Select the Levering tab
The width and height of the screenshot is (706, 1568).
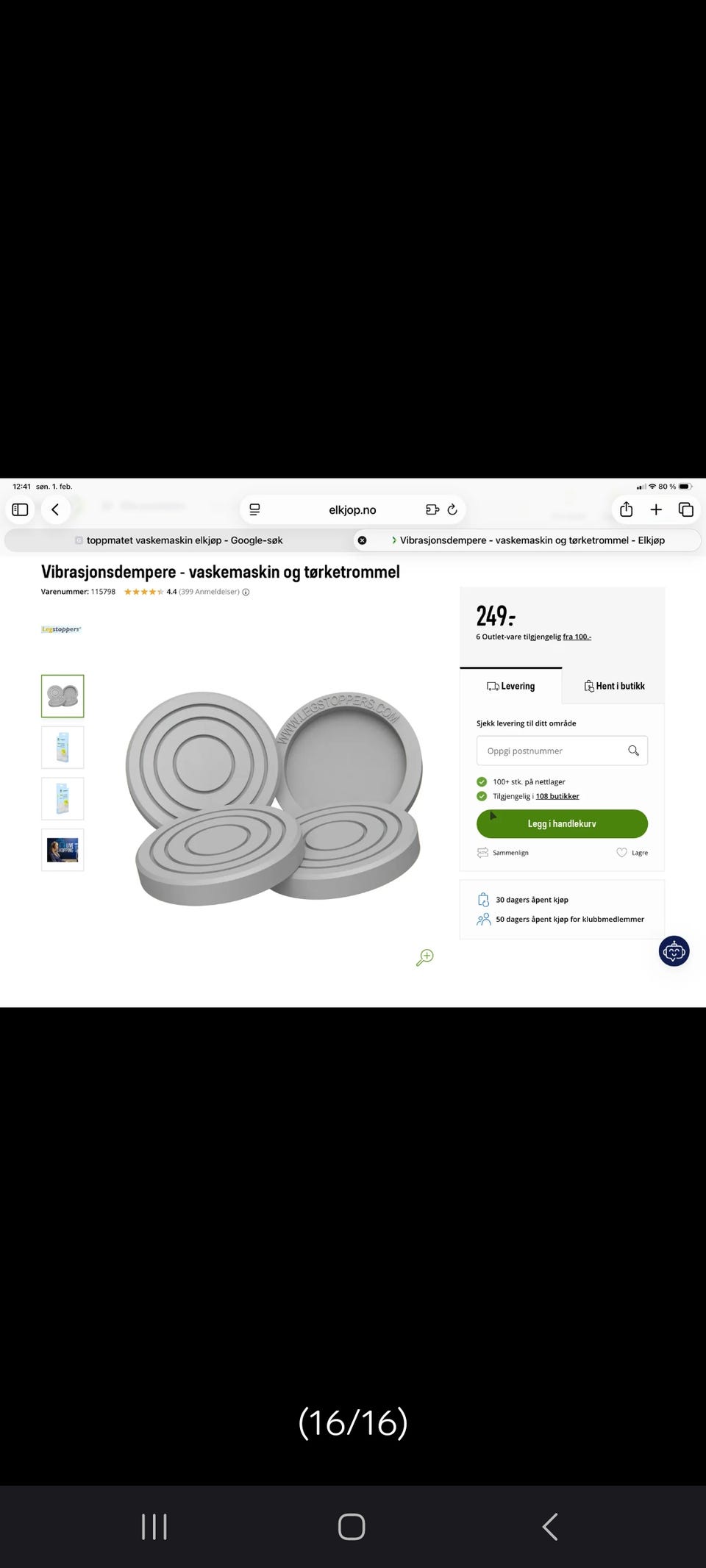511,686
